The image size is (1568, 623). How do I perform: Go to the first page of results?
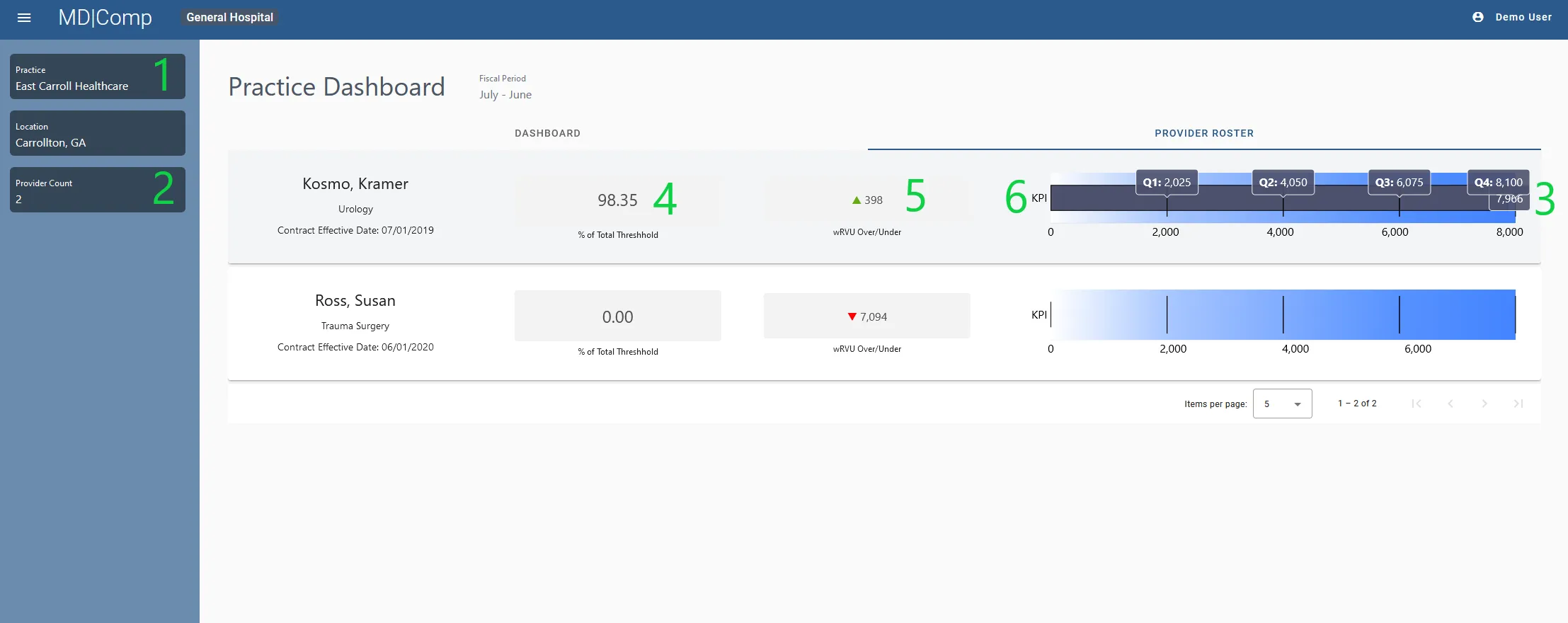1416,404
